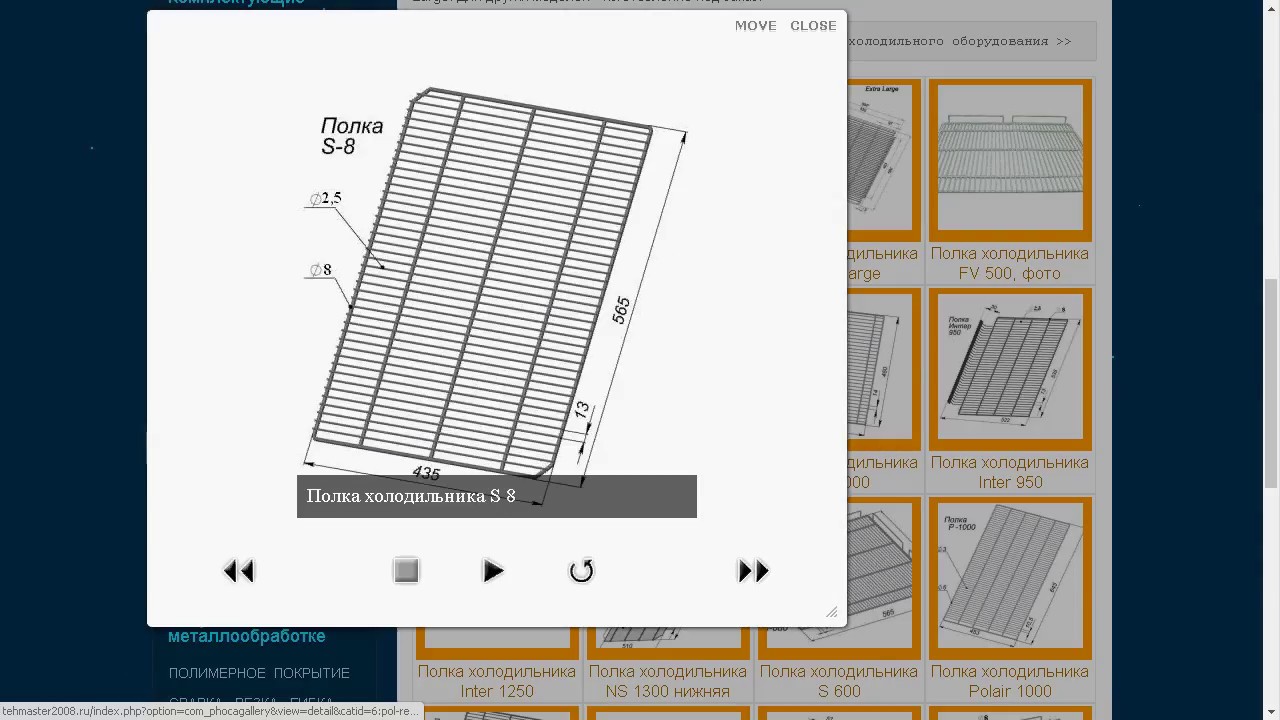Open thumbnail Полка холодильника Inter 950
The height and width of the screenshot is (720, 1280).
[1010, 369]
